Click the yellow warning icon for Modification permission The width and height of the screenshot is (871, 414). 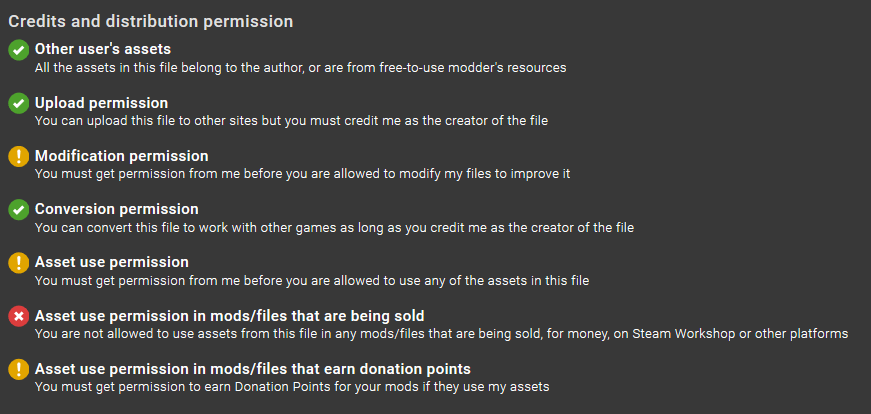(18, 157)
